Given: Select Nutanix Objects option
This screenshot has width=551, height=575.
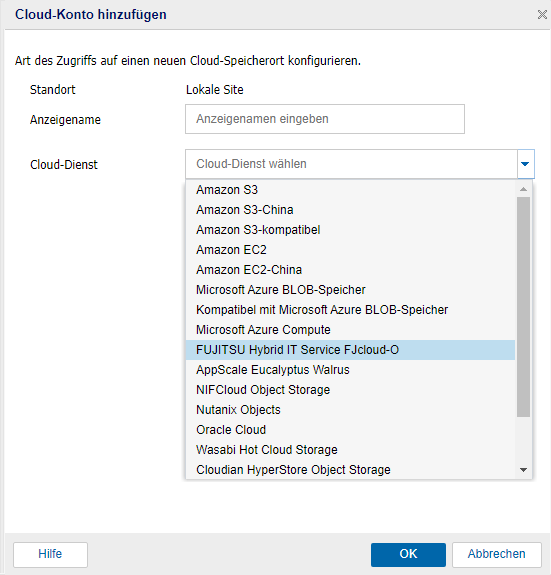Looking at the screenshot, I should coord(350,410).
